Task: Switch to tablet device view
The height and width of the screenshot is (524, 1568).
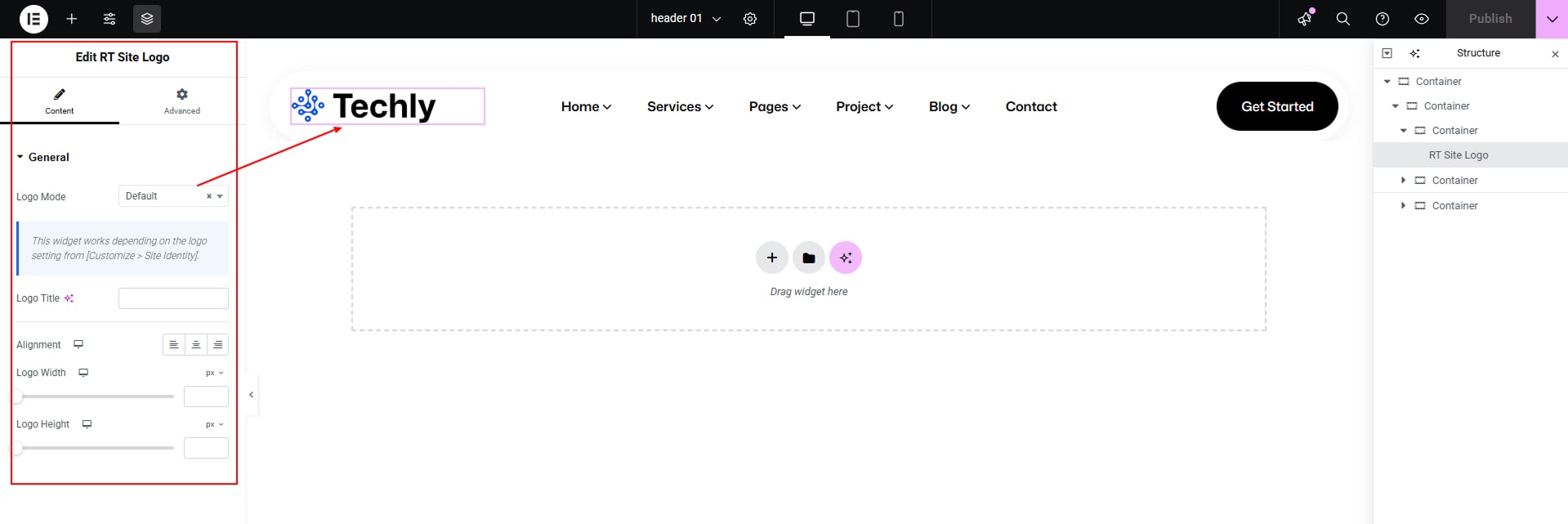Action: coord(853,19)
